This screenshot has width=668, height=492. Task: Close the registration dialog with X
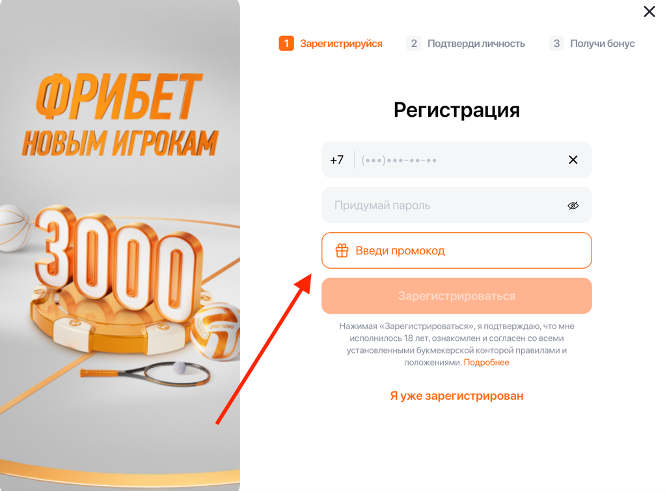click(649, 12)
